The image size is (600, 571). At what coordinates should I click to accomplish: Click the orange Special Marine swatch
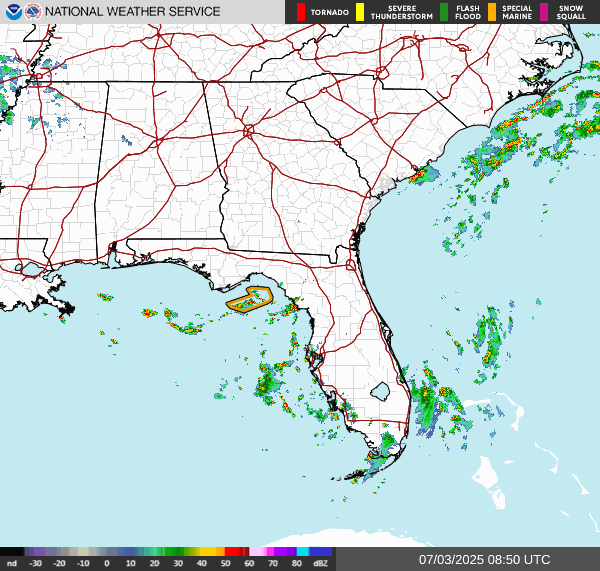tap(492, 12)
